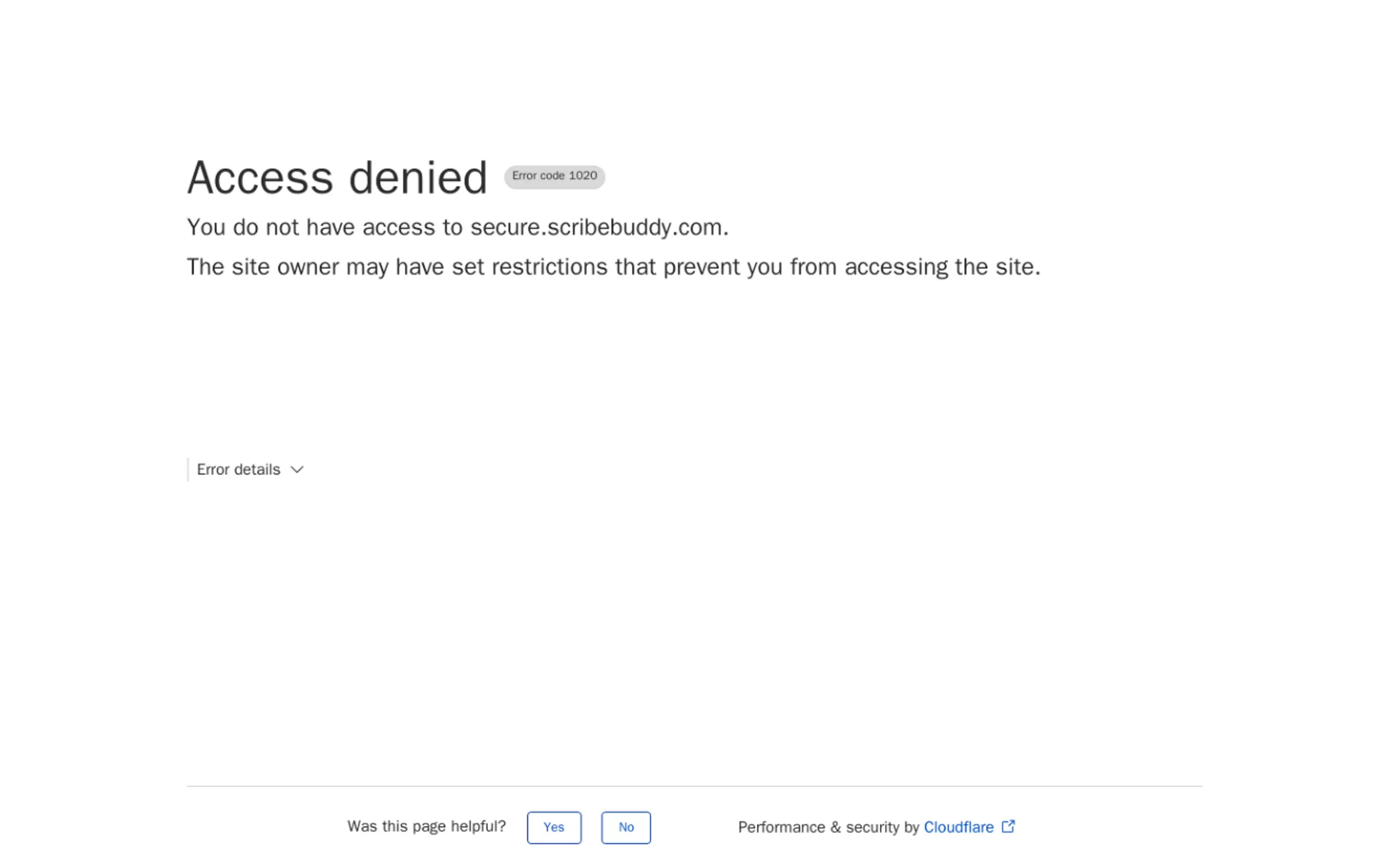Click the "Error details" label text
This screenshot has height=868, width=1389.
pos(238,470)
